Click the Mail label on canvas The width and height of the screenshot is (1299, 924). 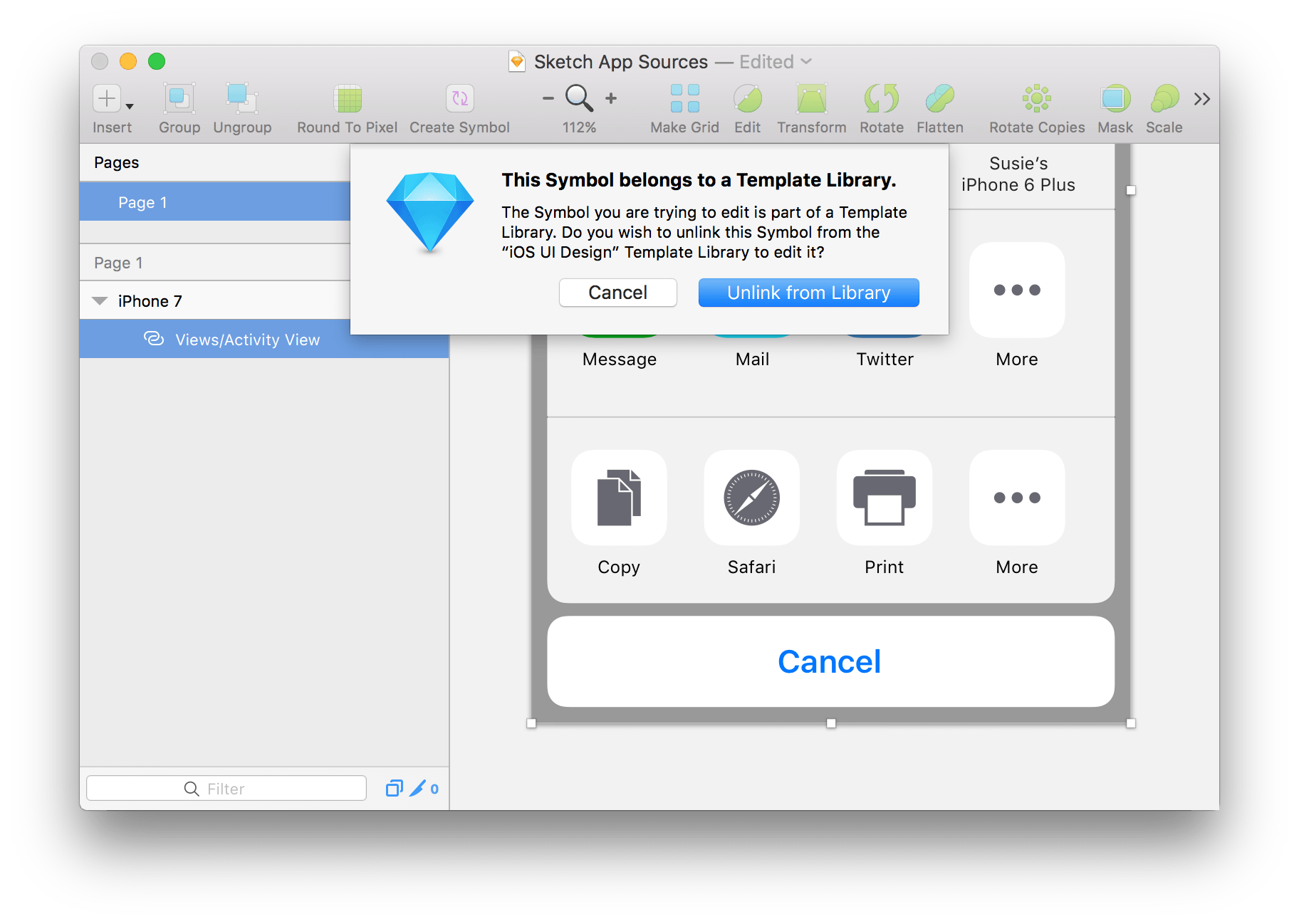click(752, 359)
